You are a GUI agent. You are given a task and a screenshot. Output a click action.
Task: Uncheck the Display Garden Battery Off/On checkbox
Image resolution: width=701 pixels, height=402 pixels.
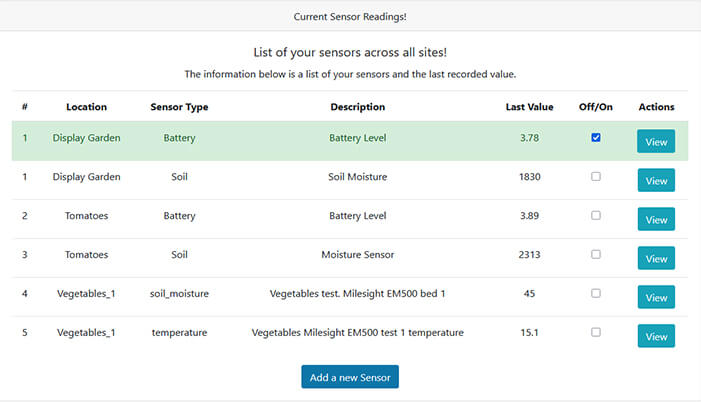(596, 138)
